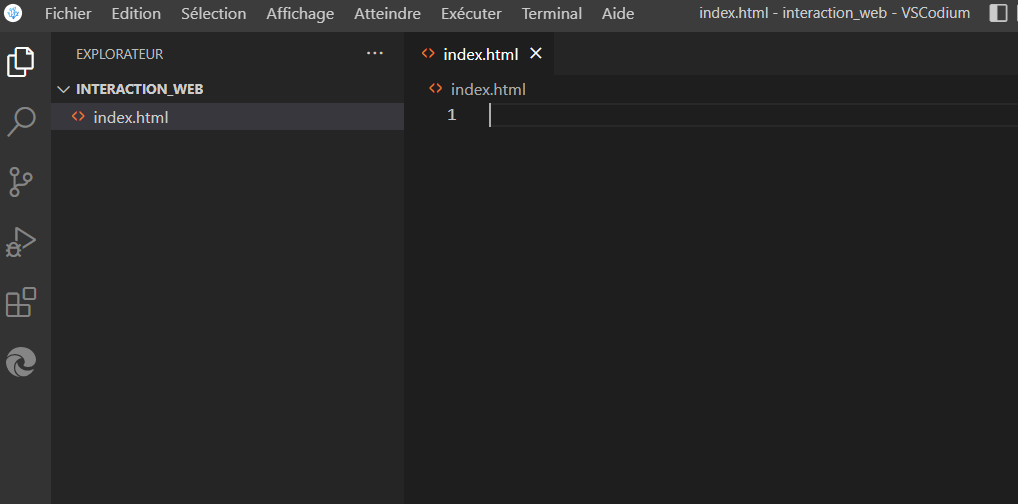Open the Extensions view icon
Screen dimensions: 1018x504
pos(21,302)
